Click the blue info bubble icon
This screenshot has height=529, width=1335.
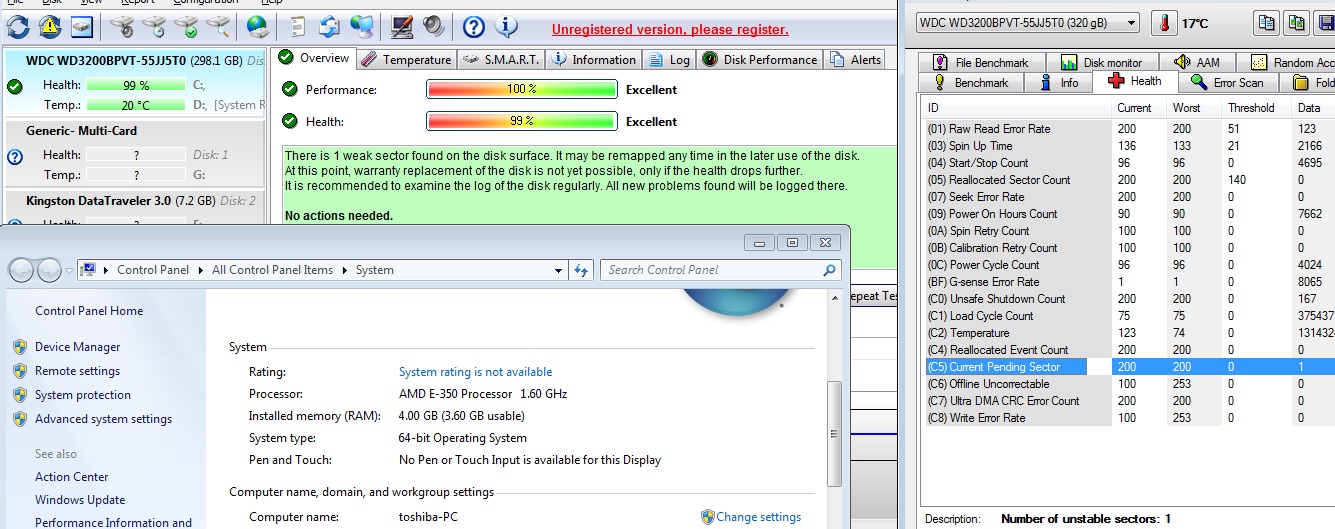coord(506,26)
